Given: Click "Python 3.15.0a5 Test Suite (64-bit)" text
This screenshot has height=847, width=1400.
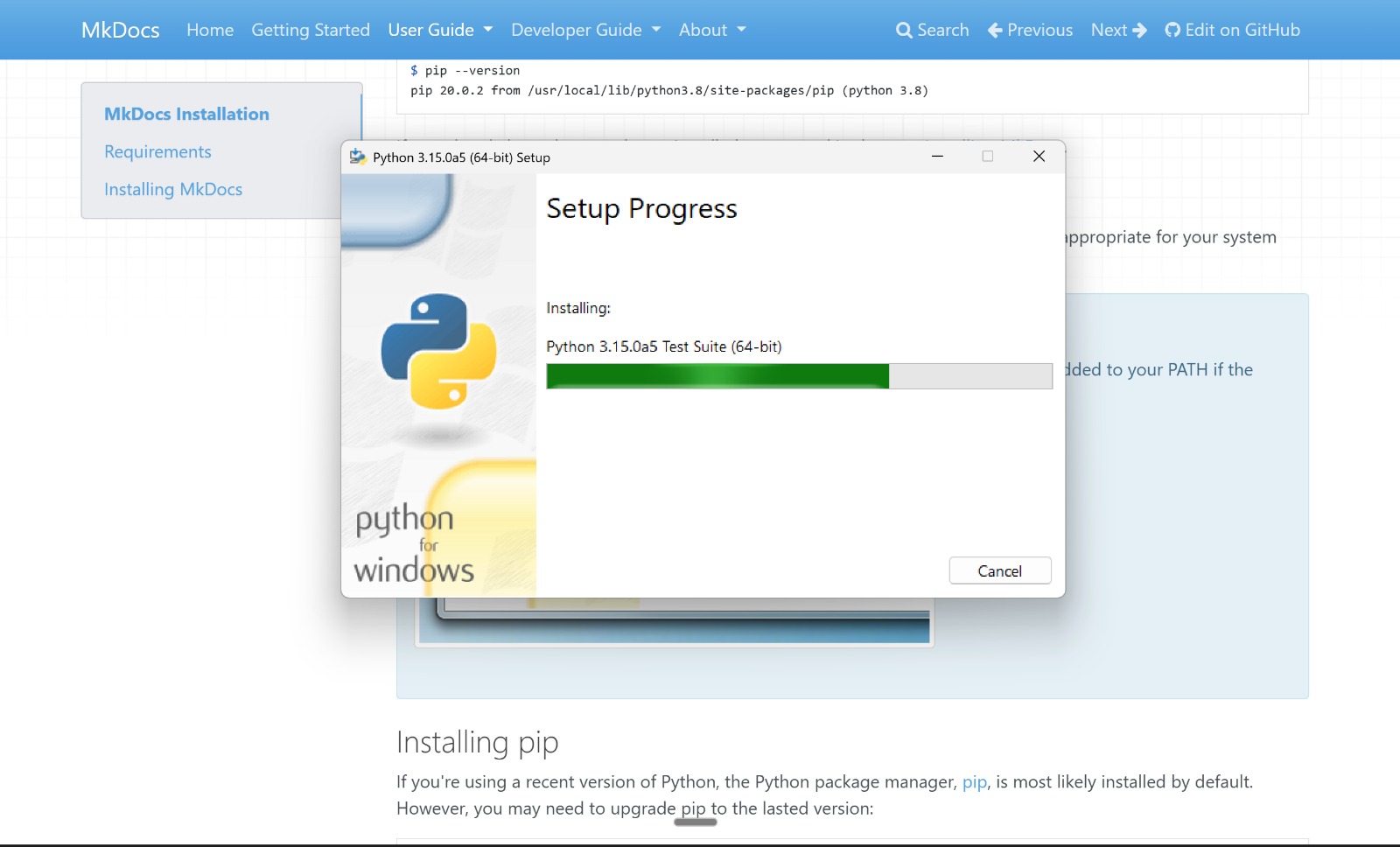Looking at the screenshot, I should (664, 346).
